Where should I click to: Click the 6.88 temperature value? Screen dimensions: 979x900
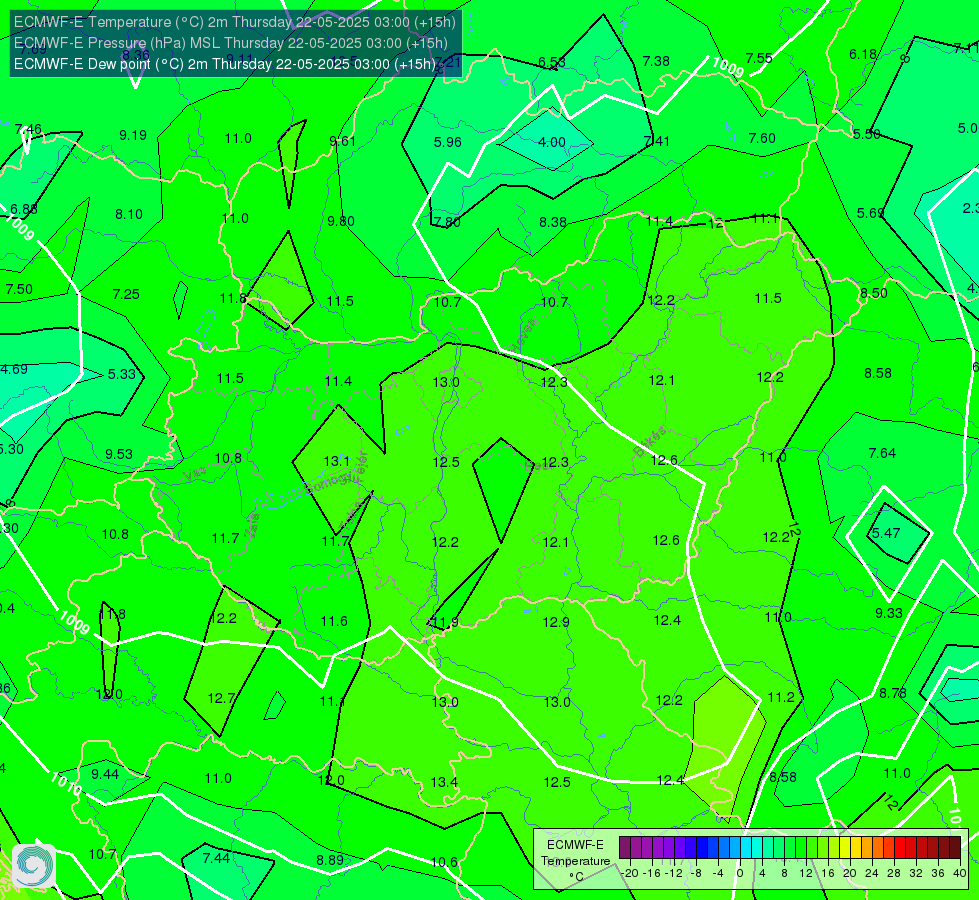click(x=24, y=210)
